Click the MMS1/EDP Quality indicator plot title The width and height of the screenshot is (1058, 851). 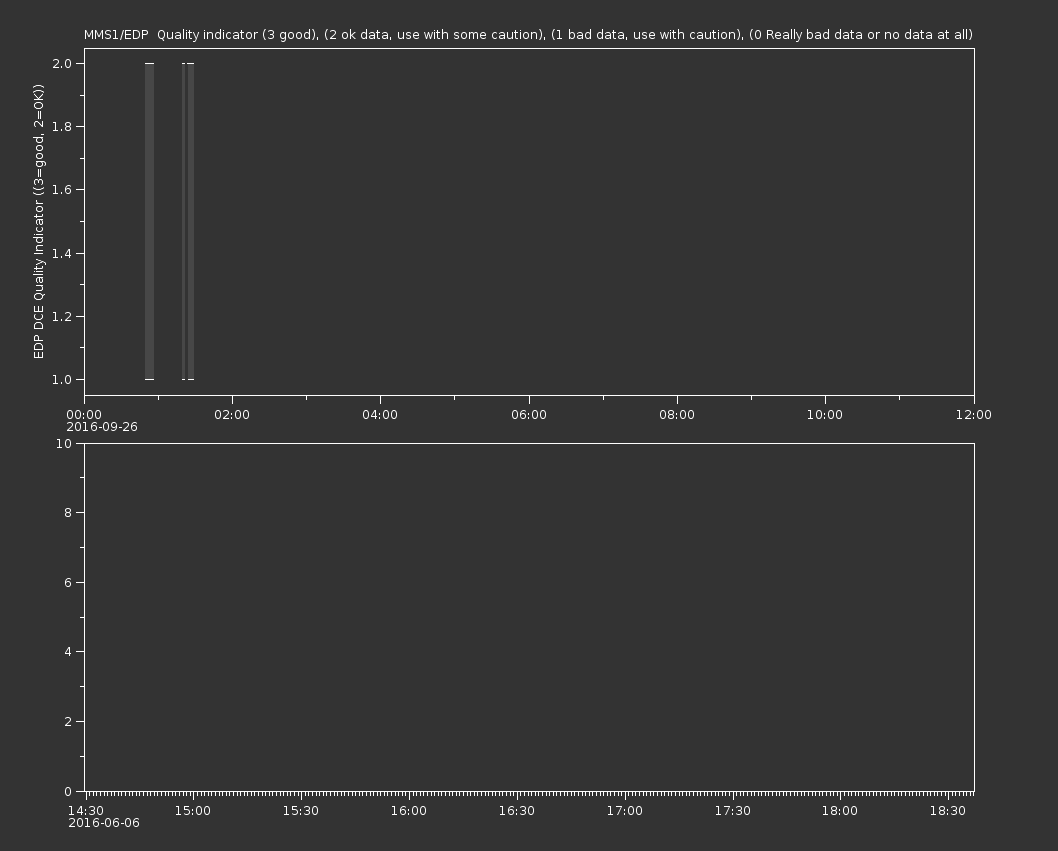coord(528,35)
